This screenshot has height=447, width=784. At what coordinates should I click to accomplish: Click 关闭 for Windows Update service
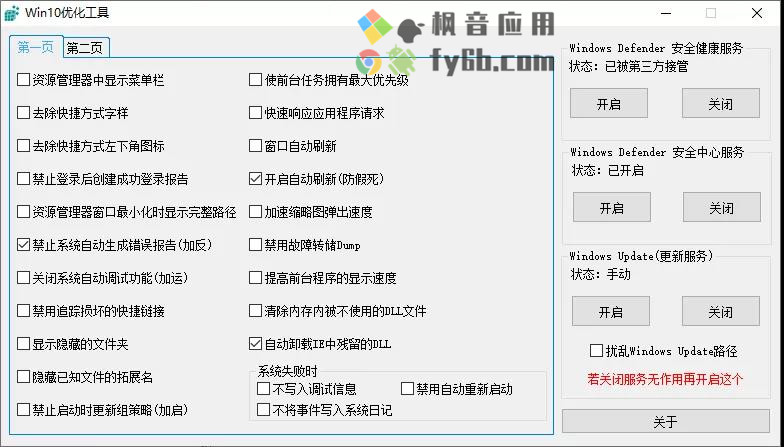tap(720, 312)
